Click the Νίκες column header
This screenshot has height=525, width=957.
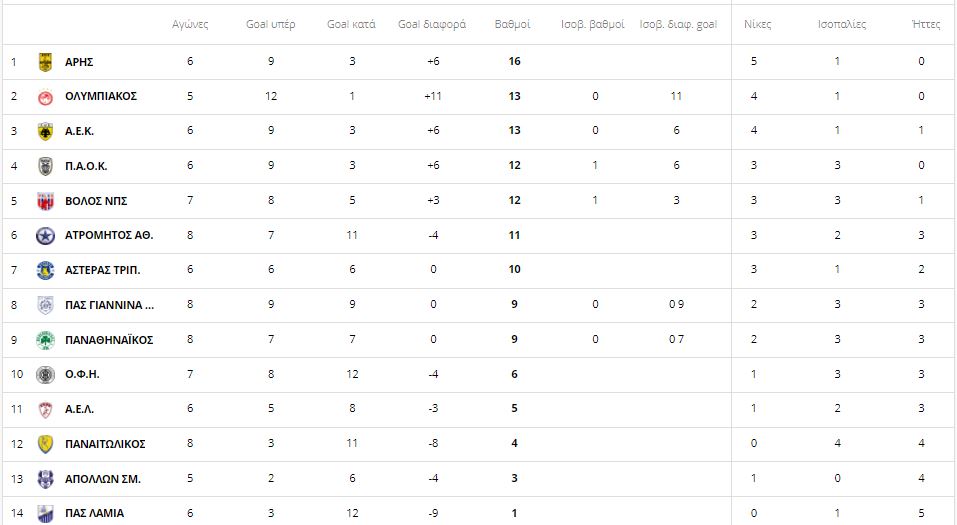[757, 24]
